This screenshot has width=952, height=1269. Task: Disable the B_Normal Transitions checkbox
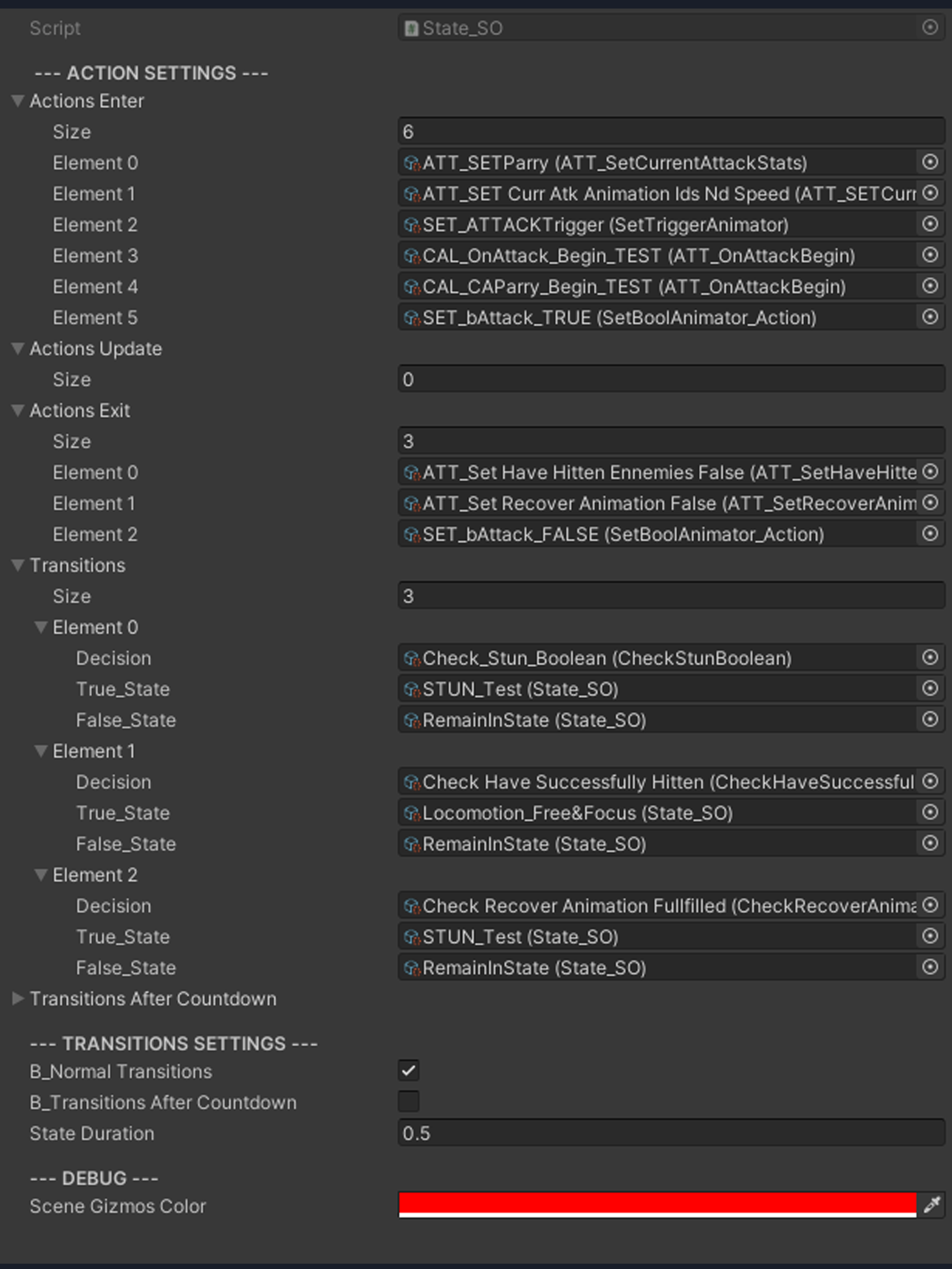coord(409,1071)
